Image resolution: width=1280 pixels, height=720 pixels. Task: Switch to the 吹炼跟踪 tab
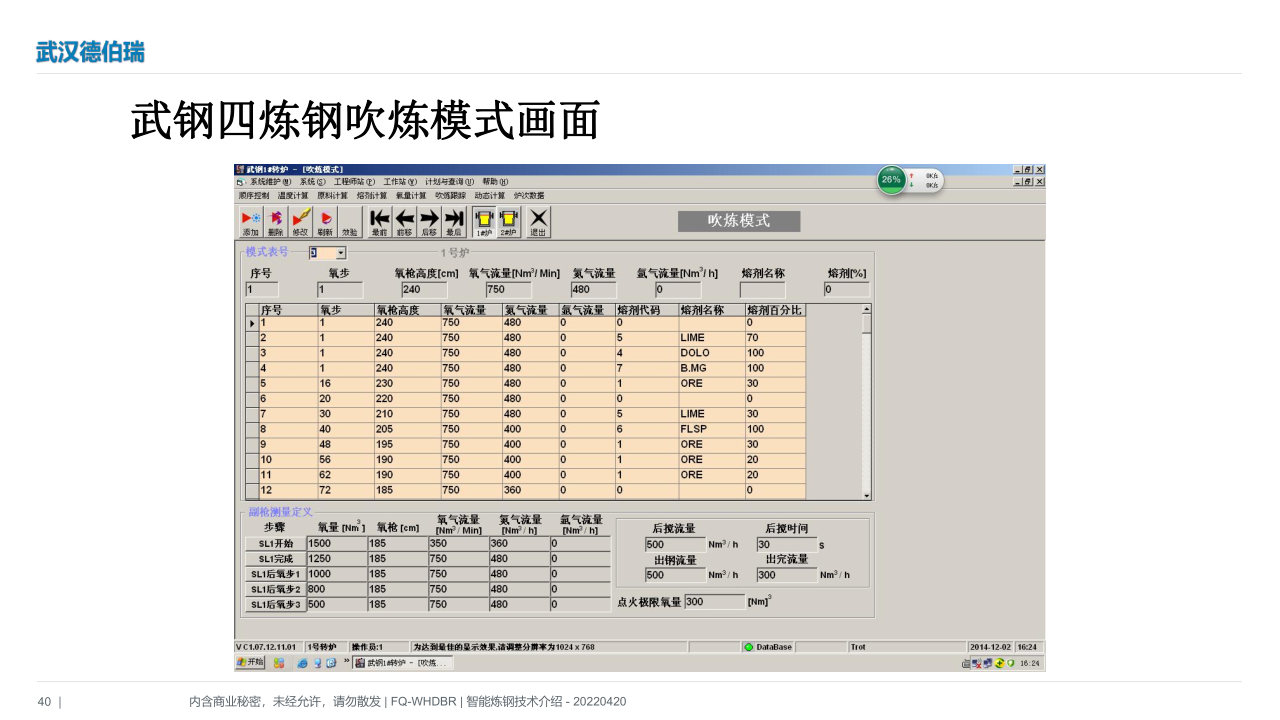[450, 195]
